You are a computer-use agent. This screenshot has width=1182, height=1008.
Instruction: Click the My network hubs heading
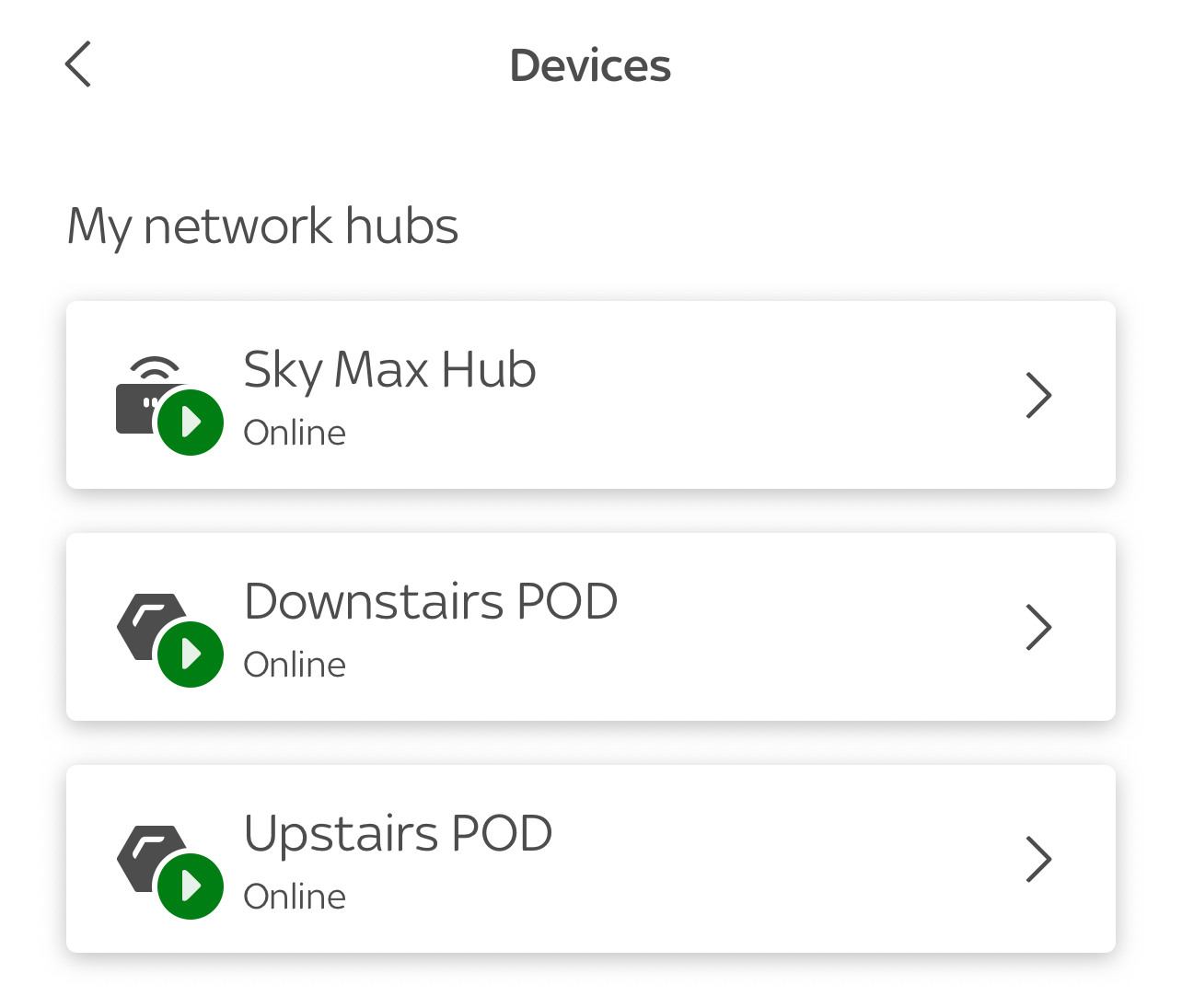pos(262,226)
